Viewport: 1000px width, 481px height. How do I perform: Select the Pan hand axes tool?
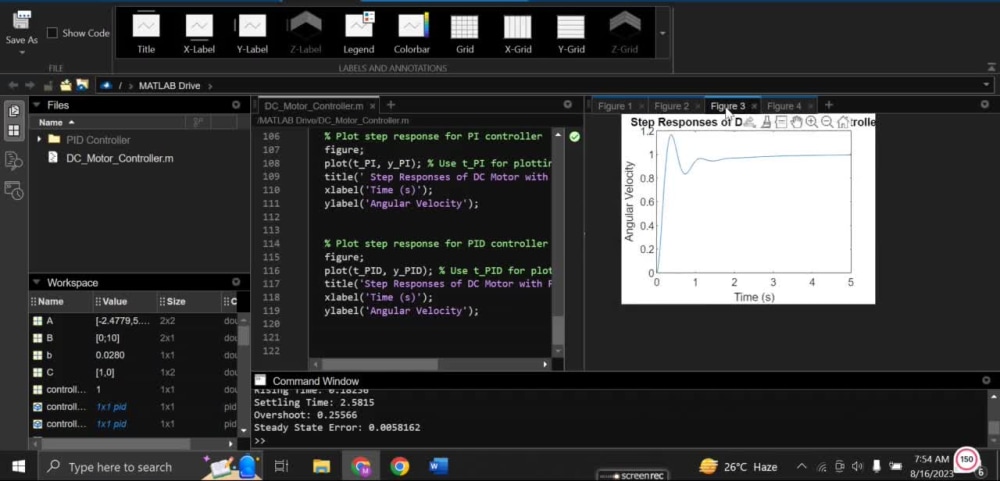(x=797, y=122)
